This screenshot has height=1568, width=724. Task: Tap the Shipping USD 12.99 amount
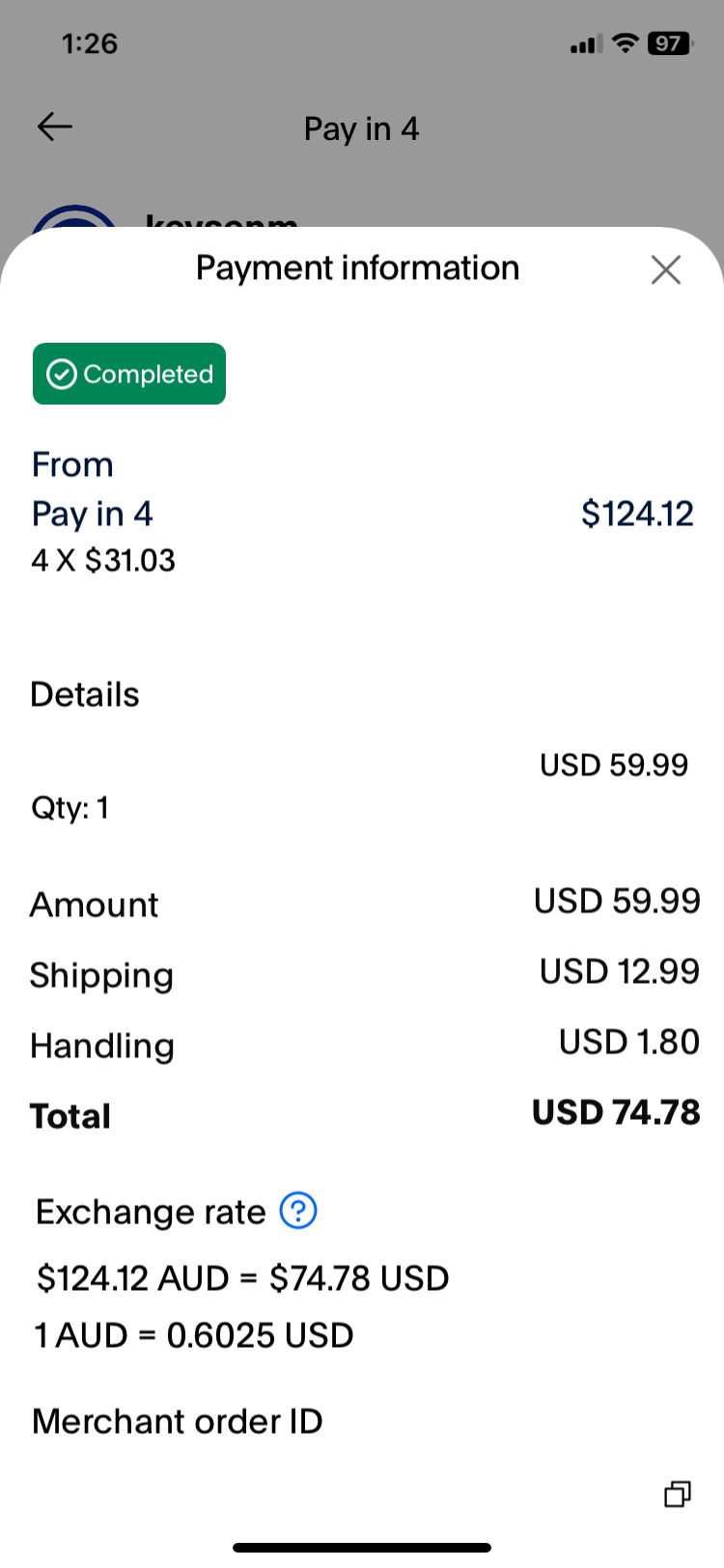619,971
